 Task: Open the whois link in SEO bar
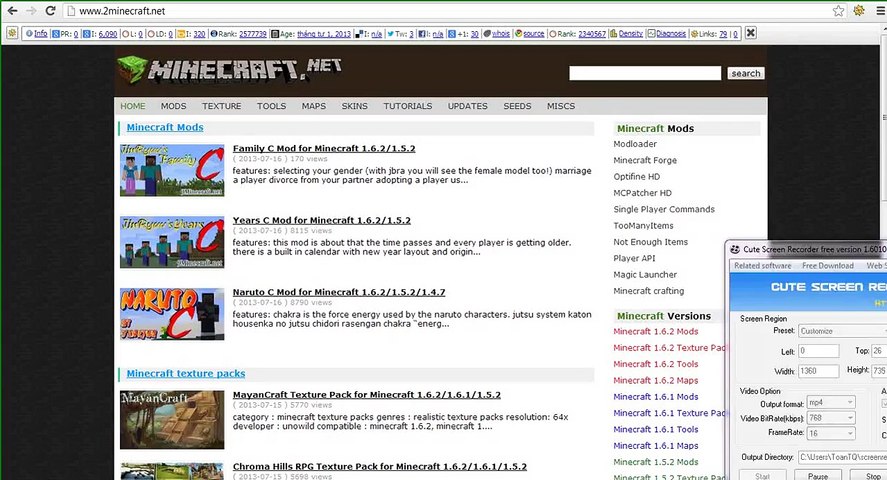pos(501,34)
